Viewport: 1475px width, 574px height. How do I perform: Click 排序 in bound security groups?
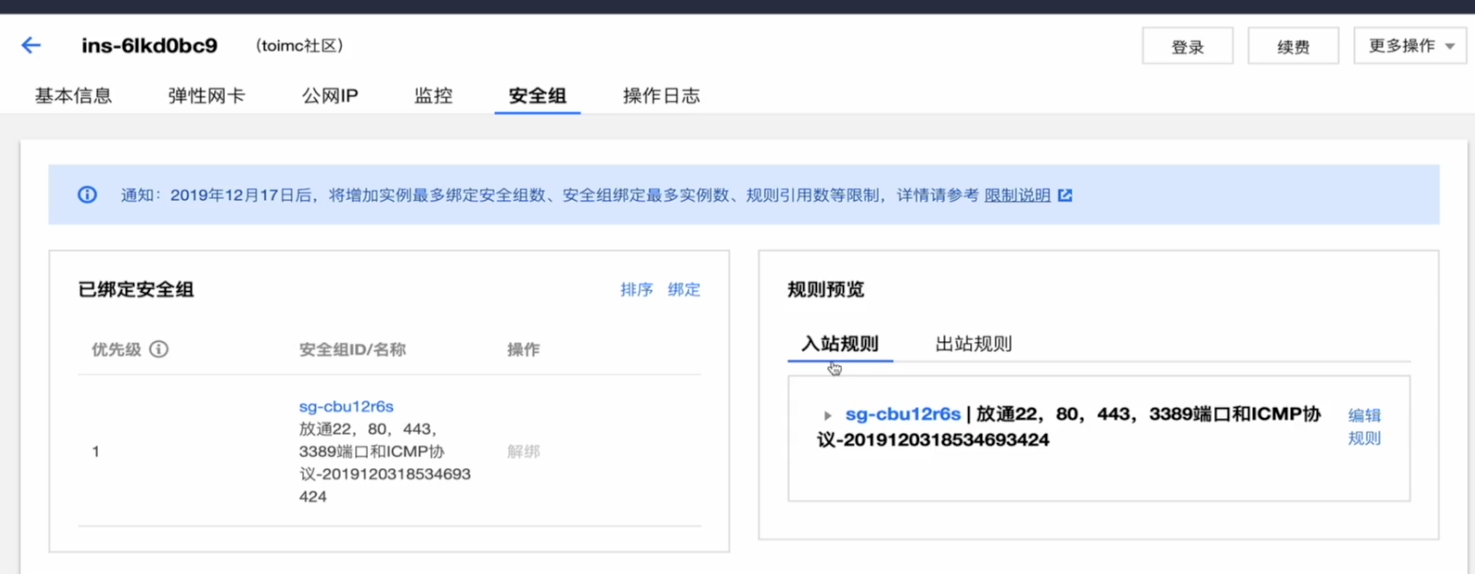coord(636,290)
